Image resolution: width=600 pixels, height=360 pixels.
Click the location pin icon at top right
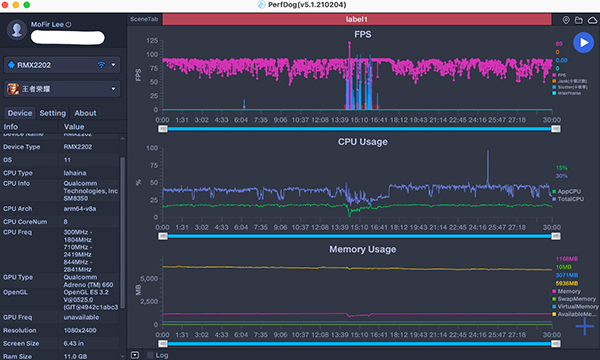(x=566, y=20)
